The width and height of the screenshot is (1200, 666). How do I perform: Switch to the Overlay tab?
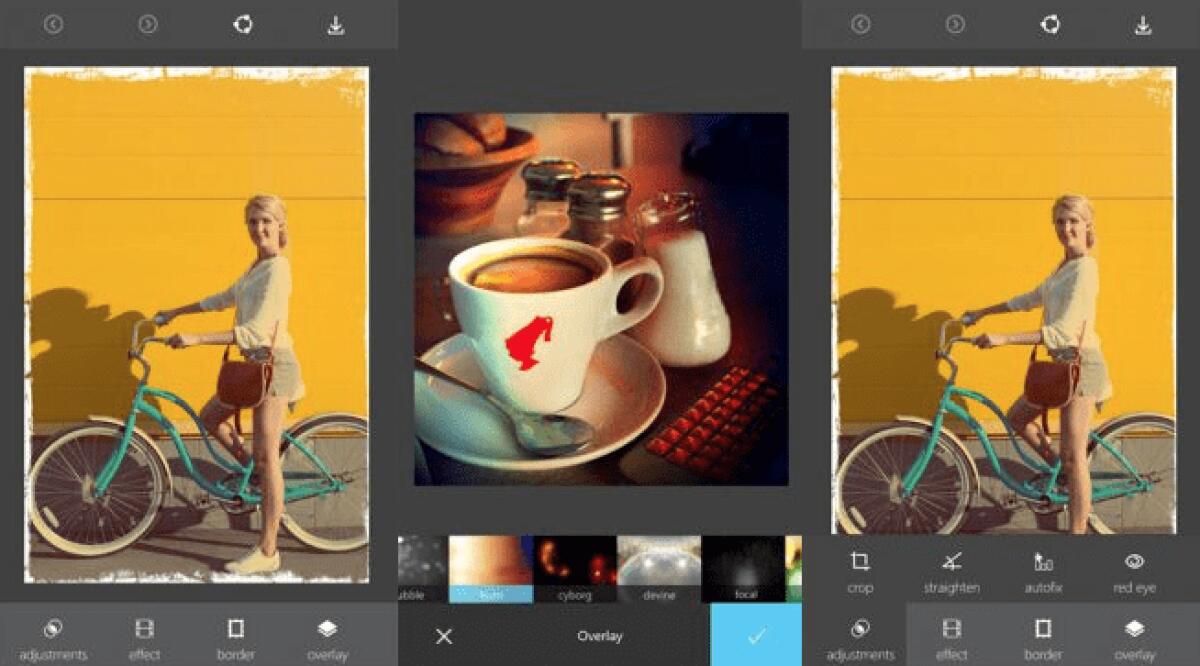tap(600, 635)
